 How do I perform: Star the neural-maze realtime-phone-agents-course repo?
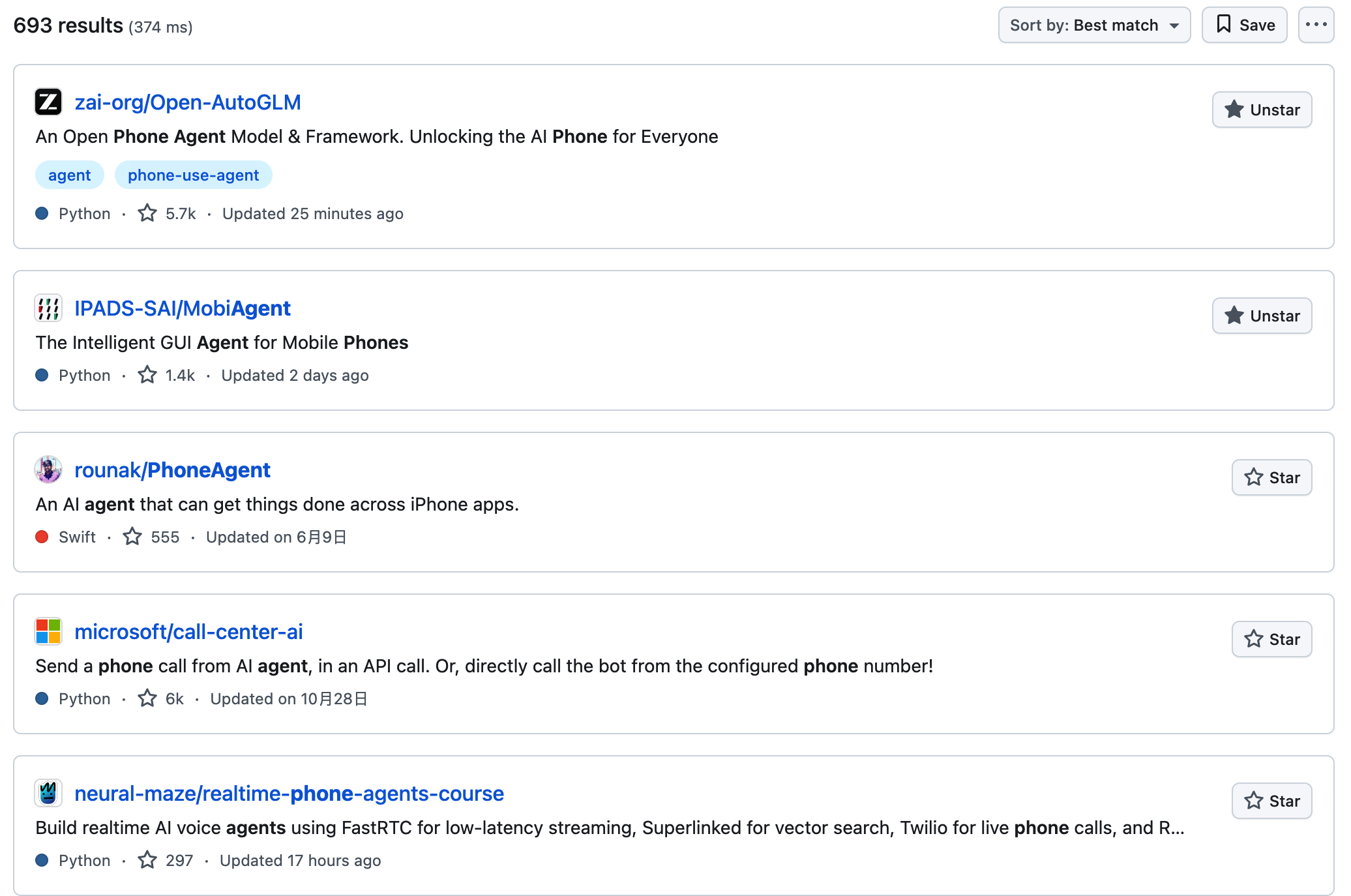1271,801
